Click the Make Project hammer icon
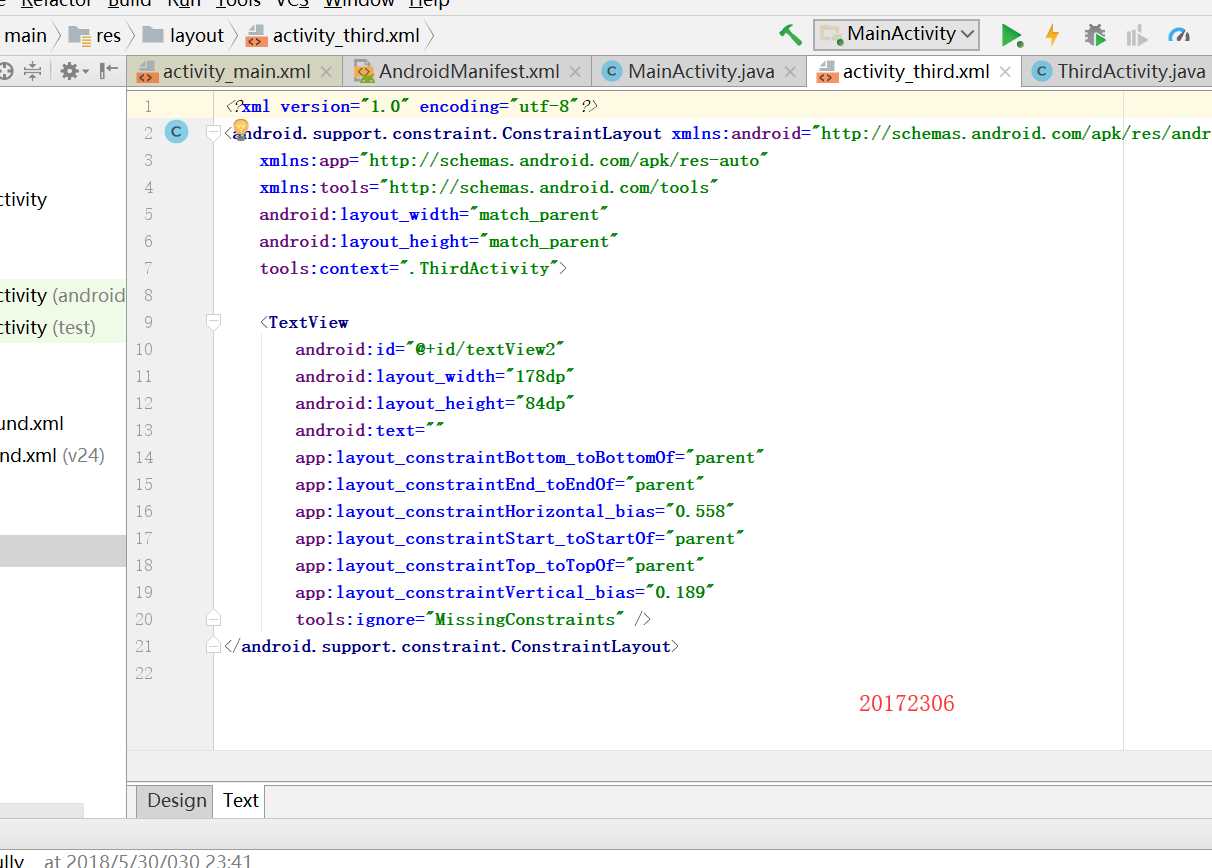Image resolution: width=1212 pixels, height=868 pixels. (790, 35)
